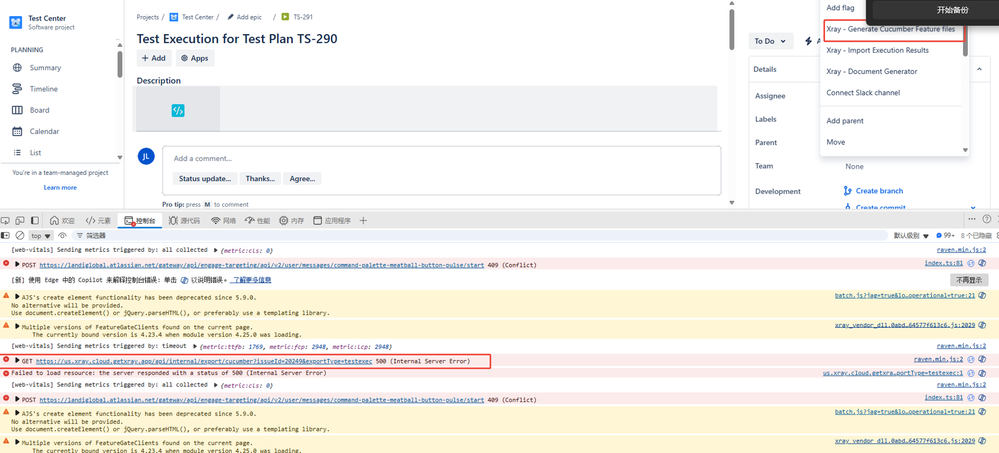Click the 不再显示 button
Viewport: 999px width, 453px height.
[969, 280]
